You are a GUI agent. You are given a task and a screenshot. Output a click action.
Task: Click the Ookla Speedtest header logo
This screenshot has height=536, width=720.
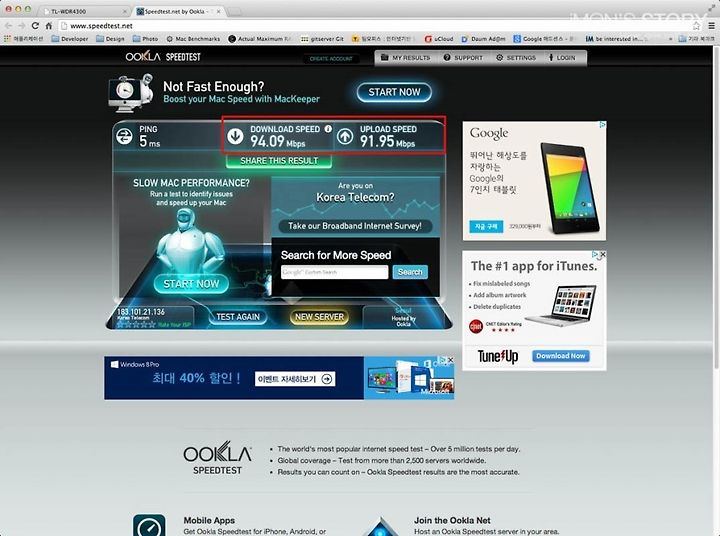[x=163, y=57]
